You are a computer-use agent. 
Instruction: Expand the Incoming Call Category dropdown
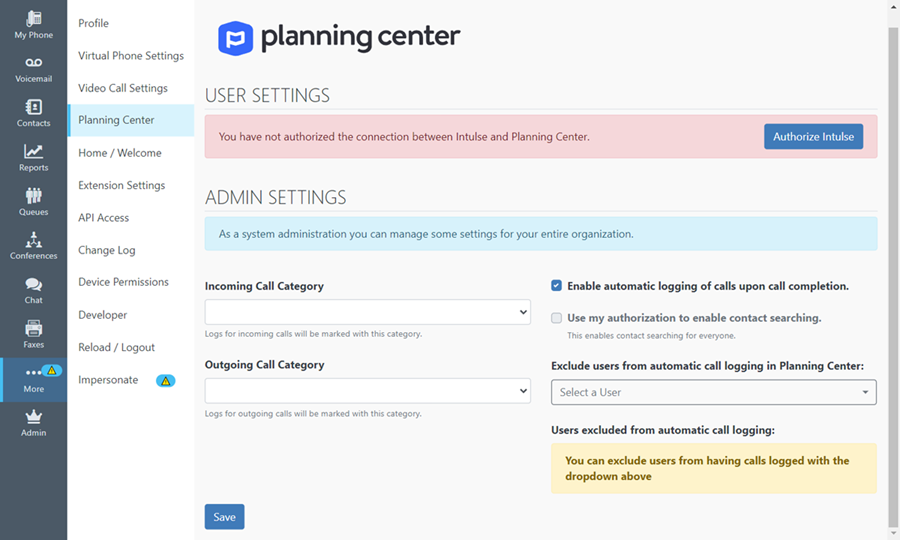pos(367,312)
